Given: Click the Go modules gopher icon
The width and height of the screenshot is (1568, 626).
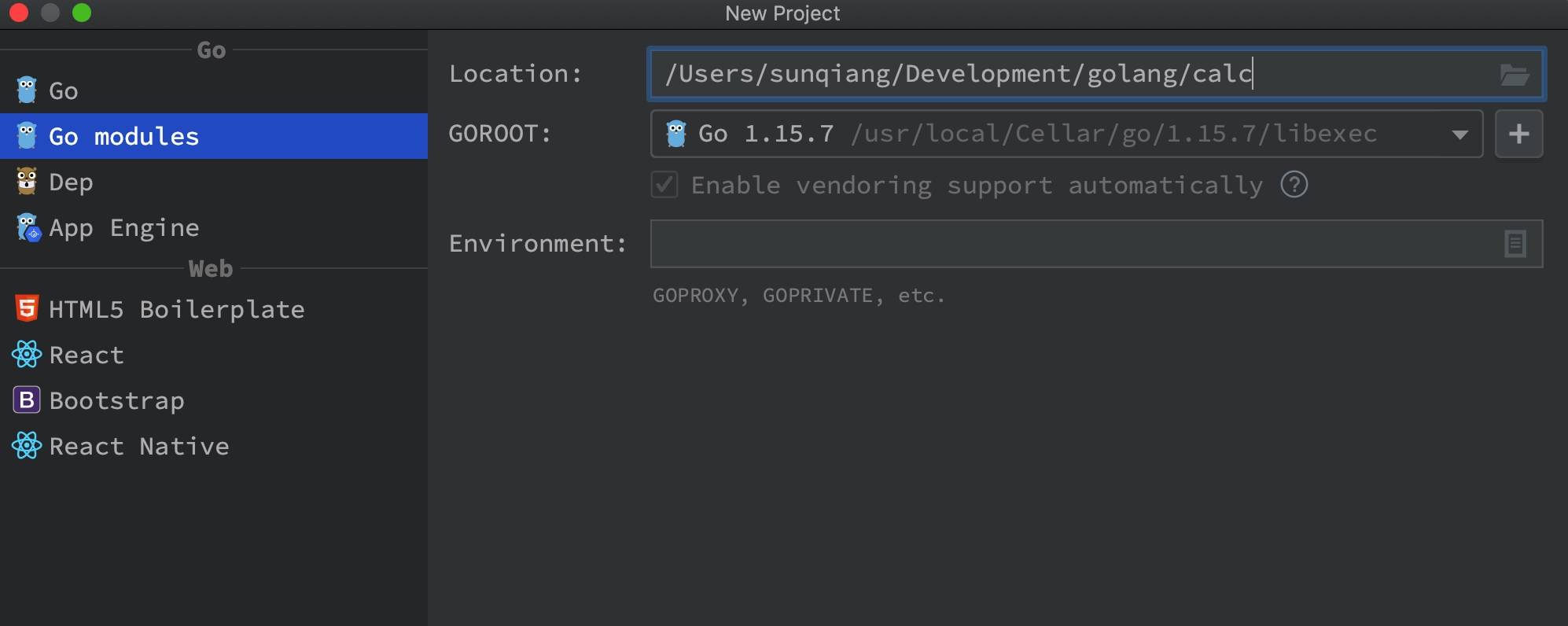Looking at the screenshot, I should 27,136.
